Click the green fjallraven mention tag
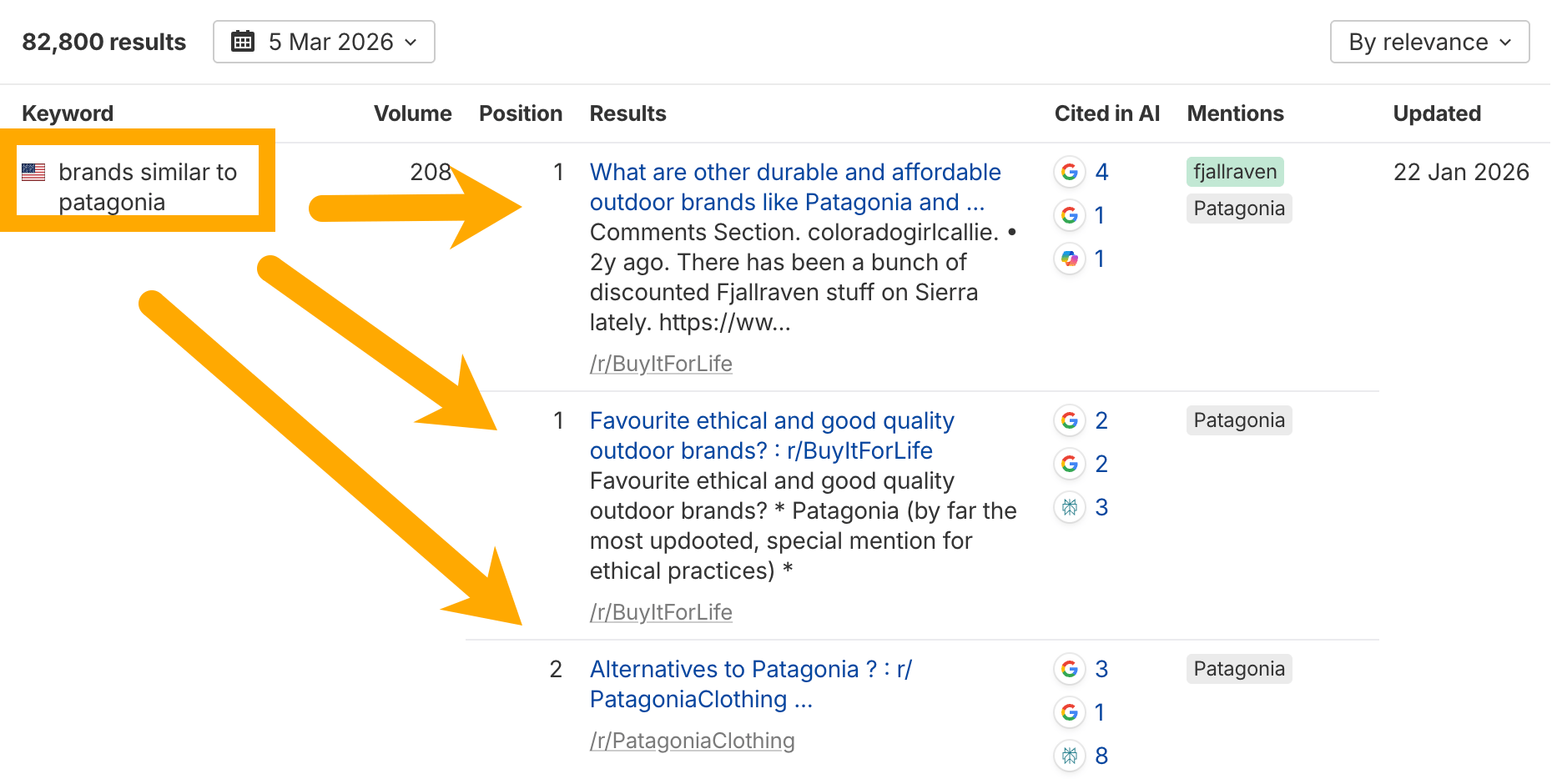The image size is (1557, 784). coord(1235,172)
